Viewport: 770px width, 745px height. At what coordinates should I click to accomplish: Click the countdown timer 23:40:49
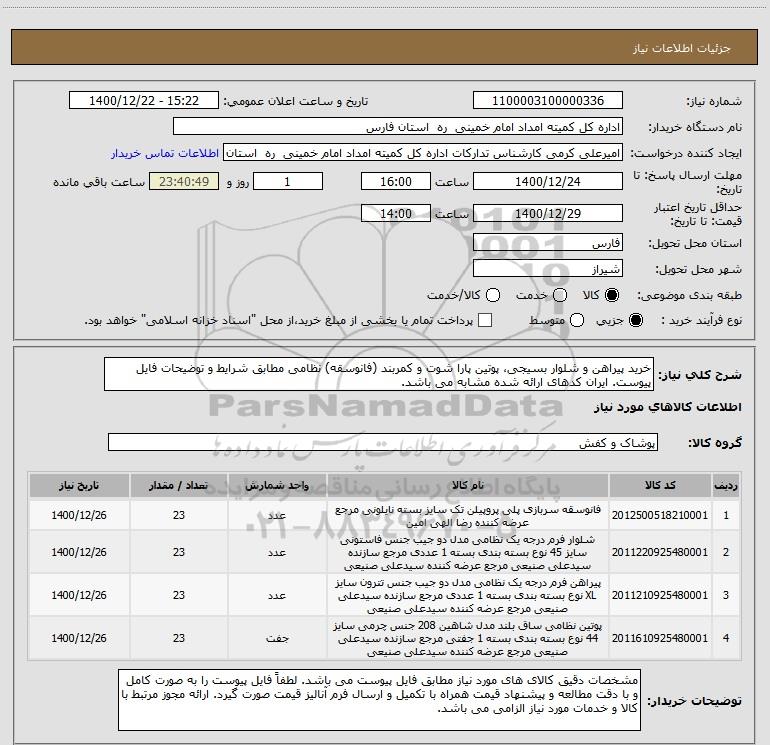click(184, 181)
